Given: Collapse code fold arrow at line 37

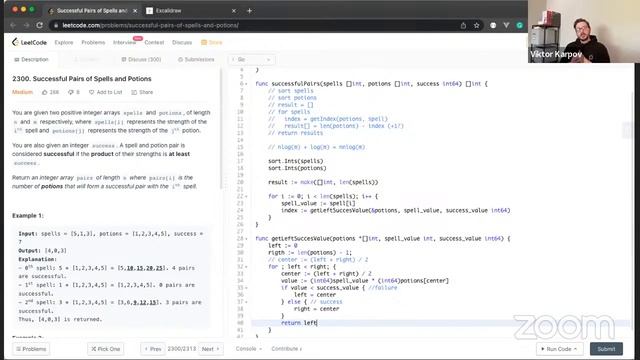Looking at the screenshot, I should click(x=246, y=302).
